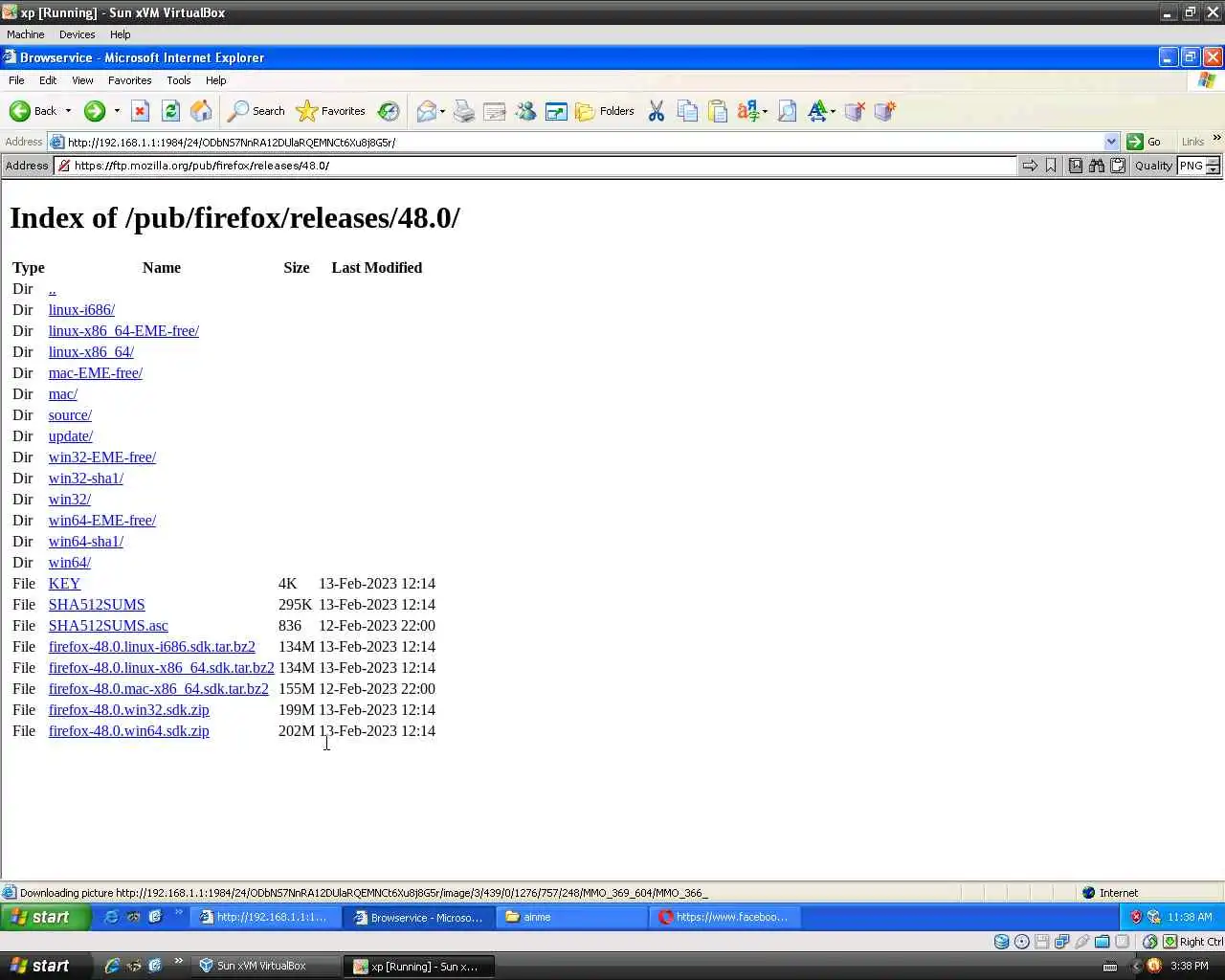Open the win64-sha1/ directory link
Image resolution: width=1225 pixels, height=980 pixels.
tap(86, 542)
